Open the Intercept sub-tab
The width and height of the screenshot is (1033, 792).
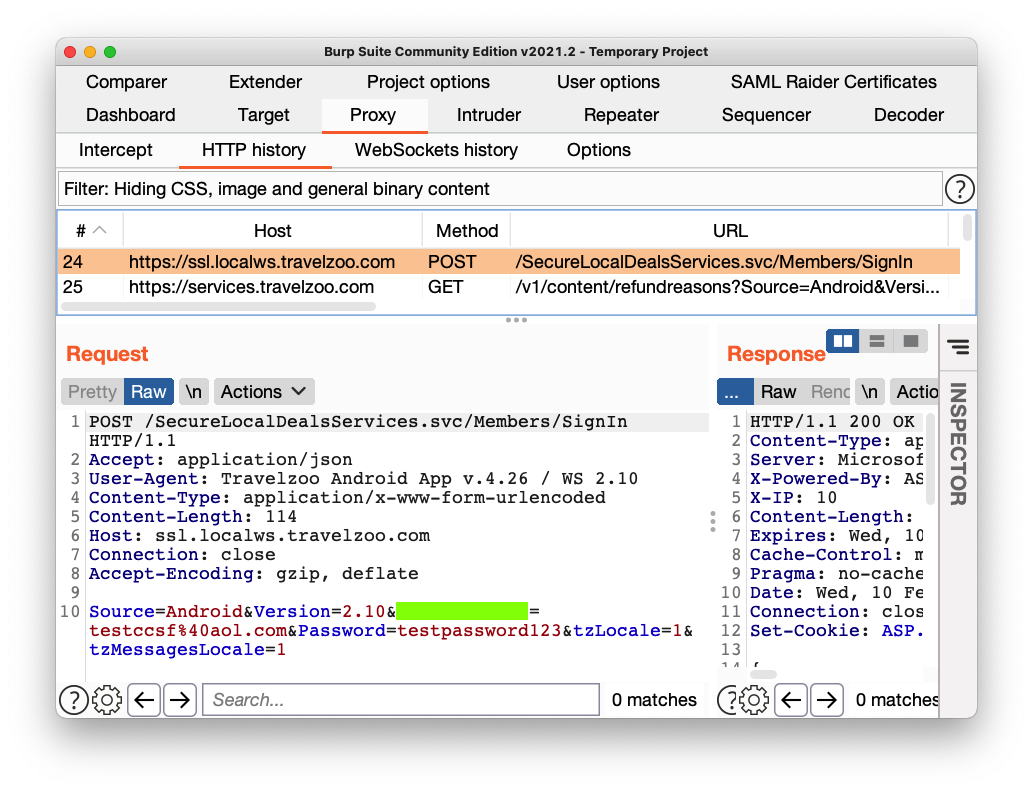115,150
